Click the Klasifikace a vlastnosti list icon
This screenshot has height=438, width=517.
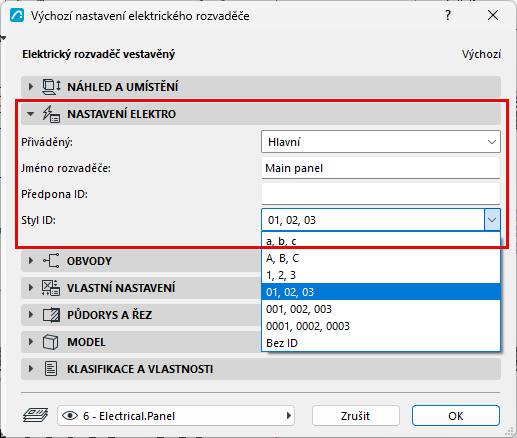click(51, 369)
